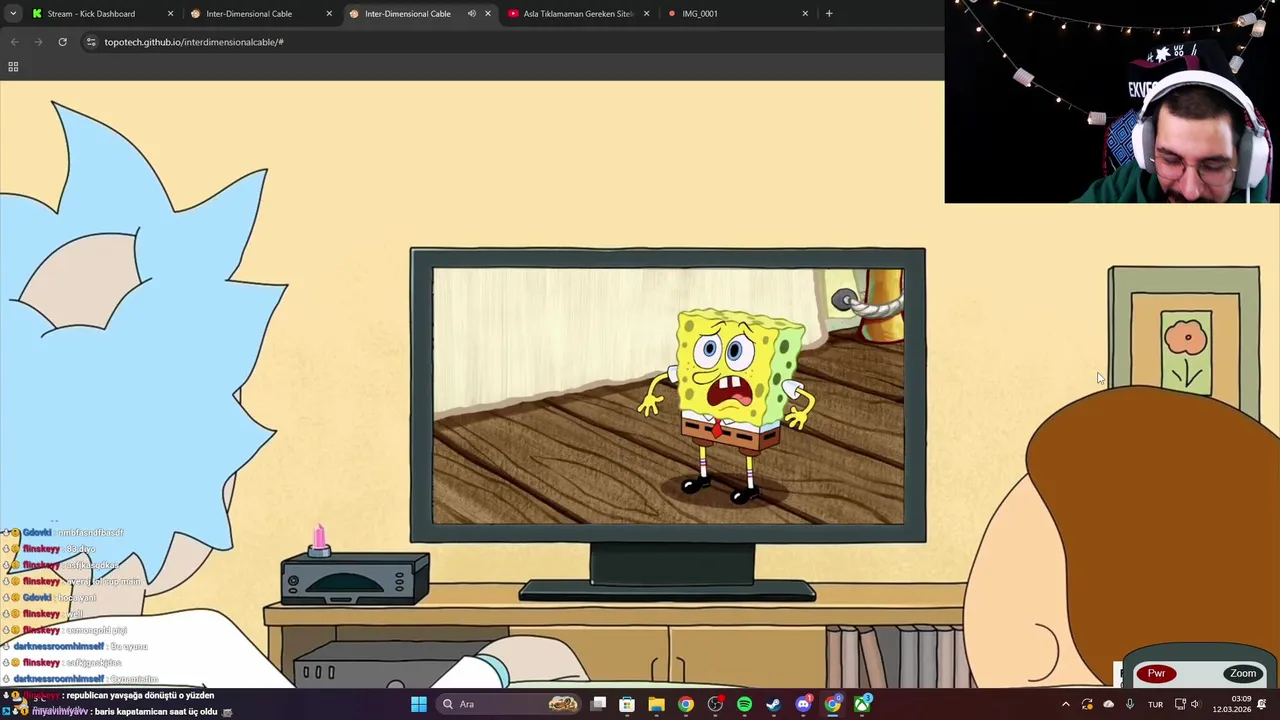The image size is (1280, 720).
Task: Expand the hidden system tray icons chevron
Action: tap(1065, 704)
